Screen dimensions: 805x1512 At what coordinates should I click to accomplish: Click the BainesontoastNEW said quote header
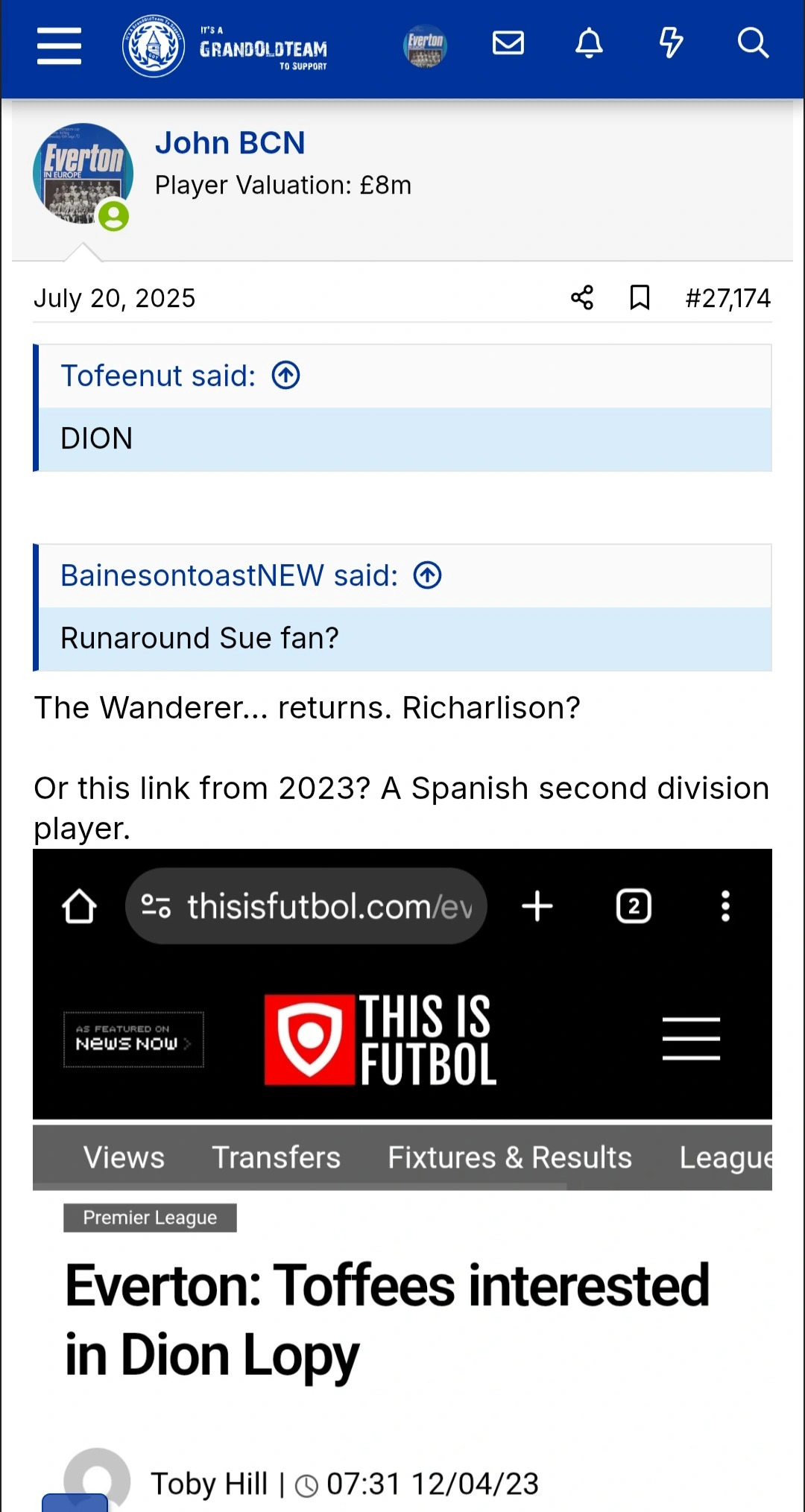click(229, 575)
